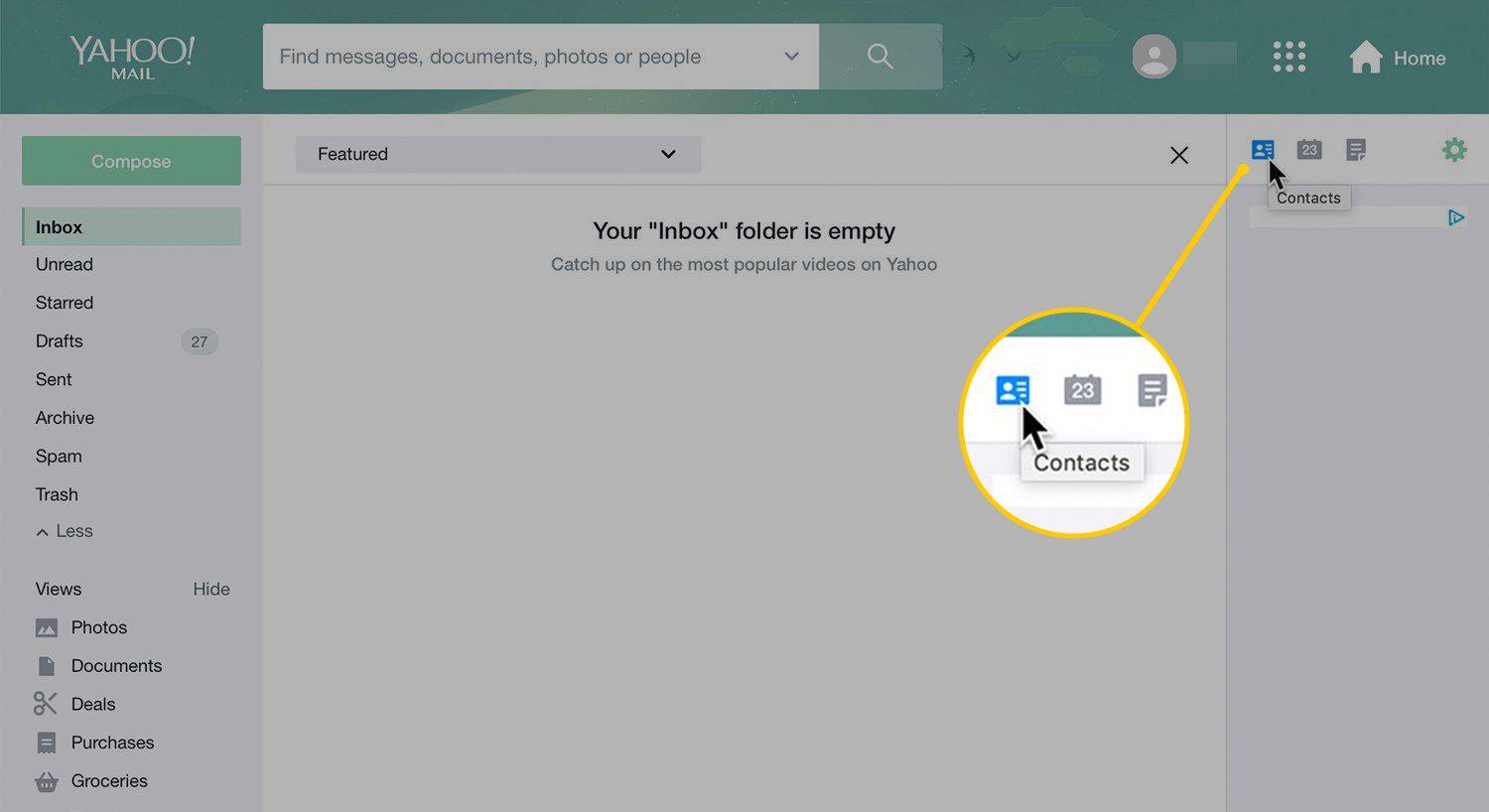1489x812 pixels.
Task: Click Hide next to Views
Action: [x=211, y=590]
